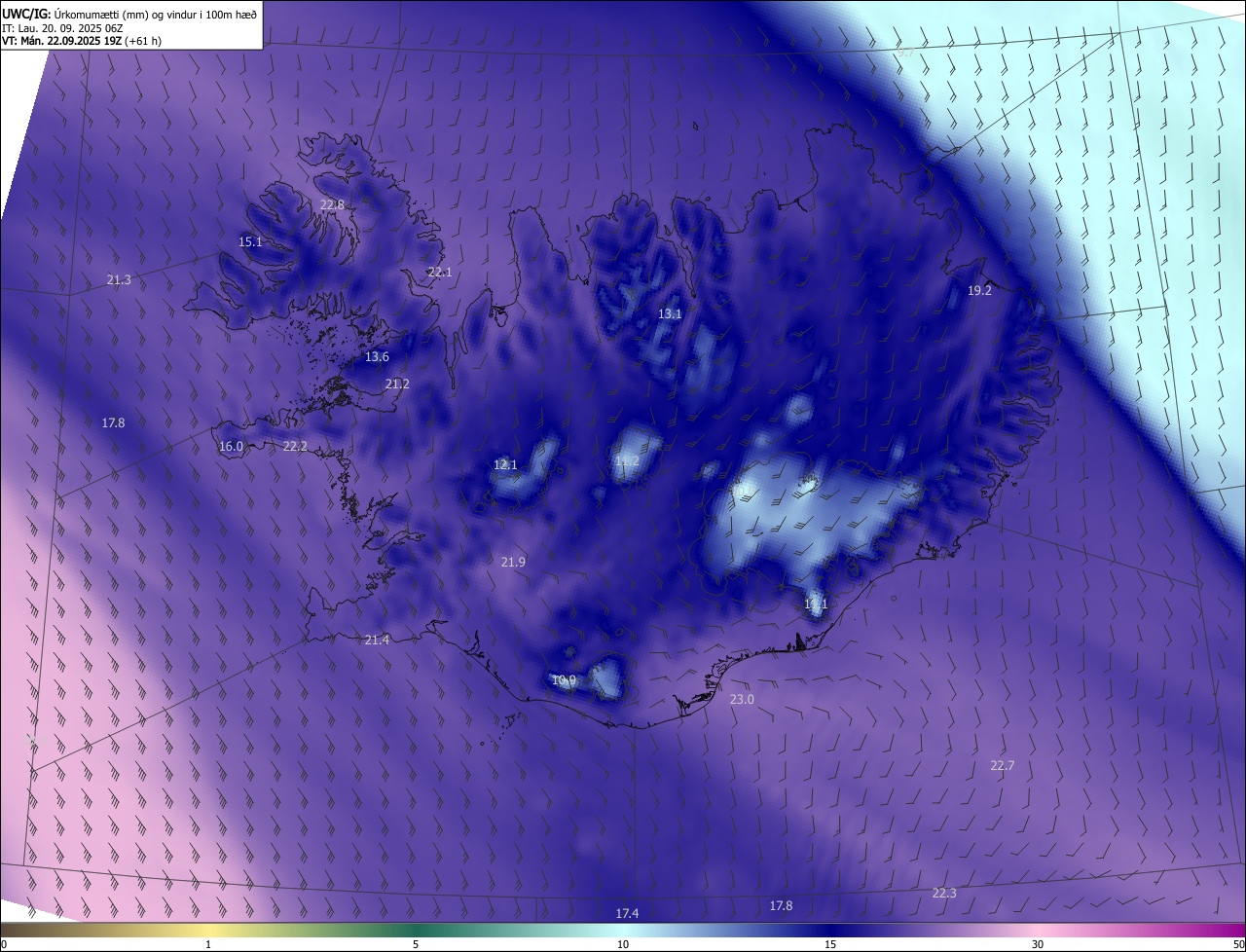Click the legend tick labeled 1
1246x952 pixels.
[208, 944]
